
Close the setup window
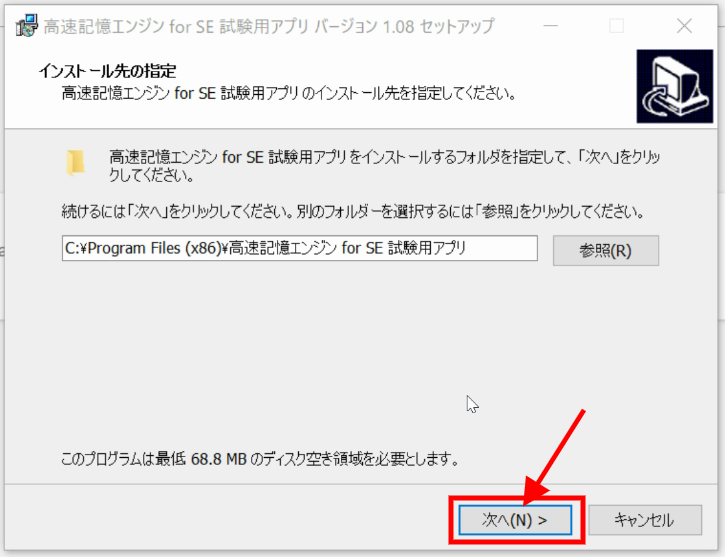coord(684,26)
